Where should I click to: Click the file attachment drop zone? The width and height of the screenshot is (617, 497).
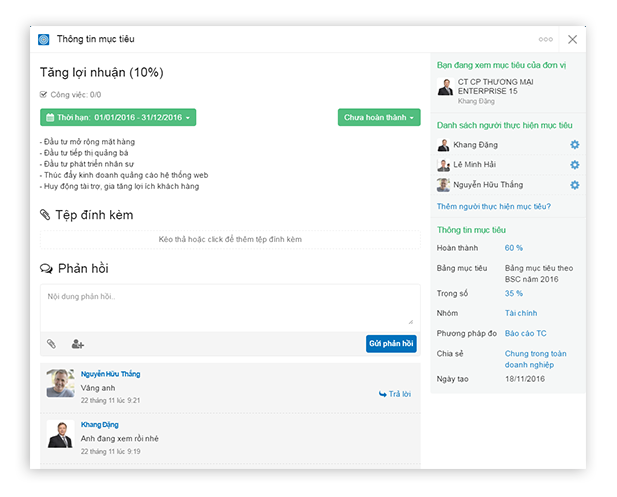coord(230,240)
